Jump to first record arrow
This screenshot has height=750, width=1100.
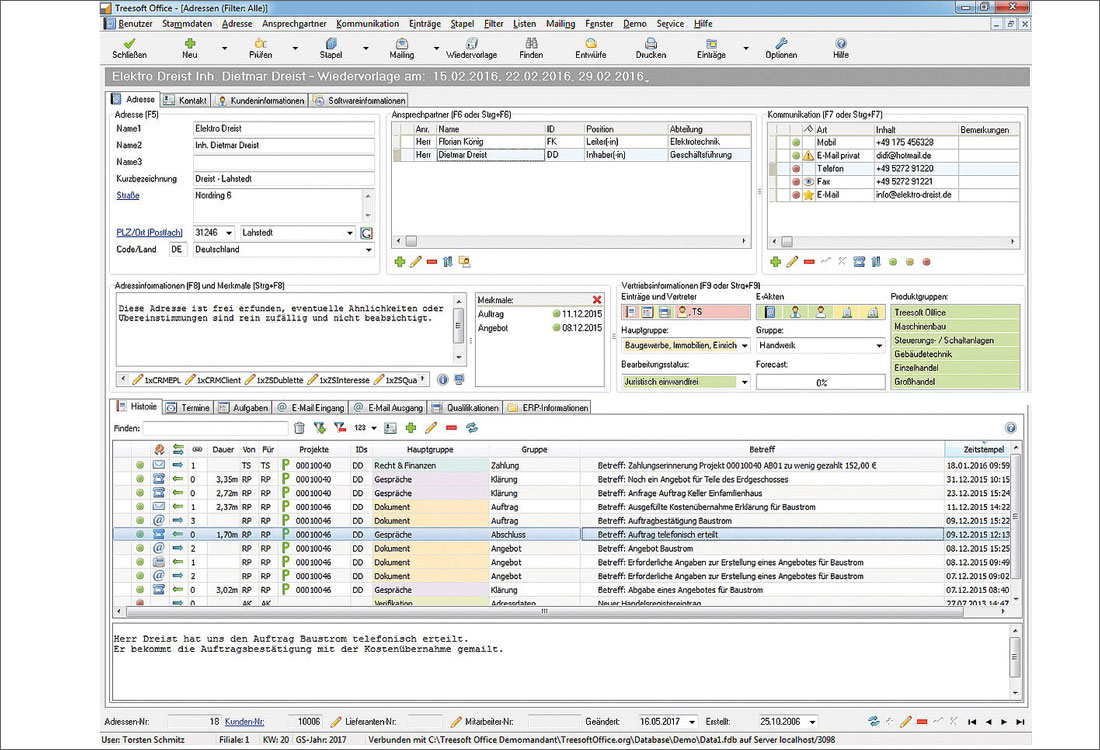point(972,721)
